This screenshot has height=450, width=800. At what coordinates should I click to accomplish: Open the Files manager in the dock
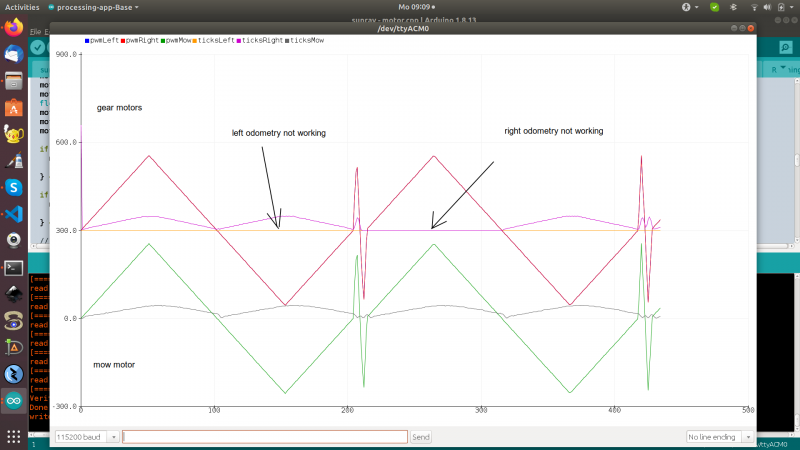point(14,81)
